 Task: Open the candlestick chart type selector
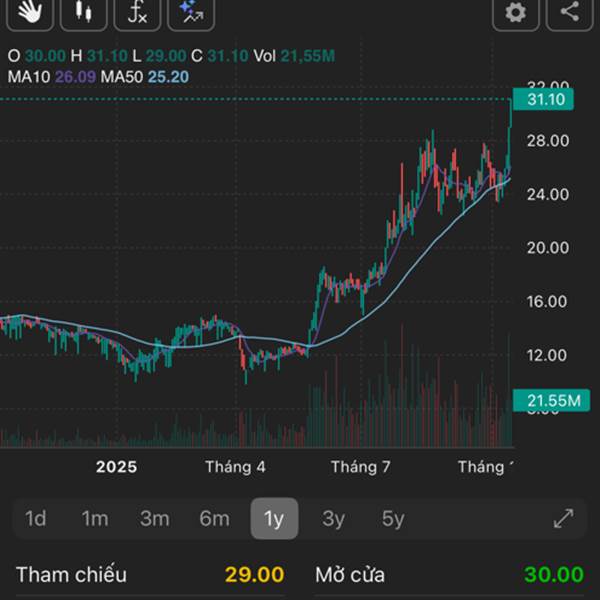click(85, 11)
